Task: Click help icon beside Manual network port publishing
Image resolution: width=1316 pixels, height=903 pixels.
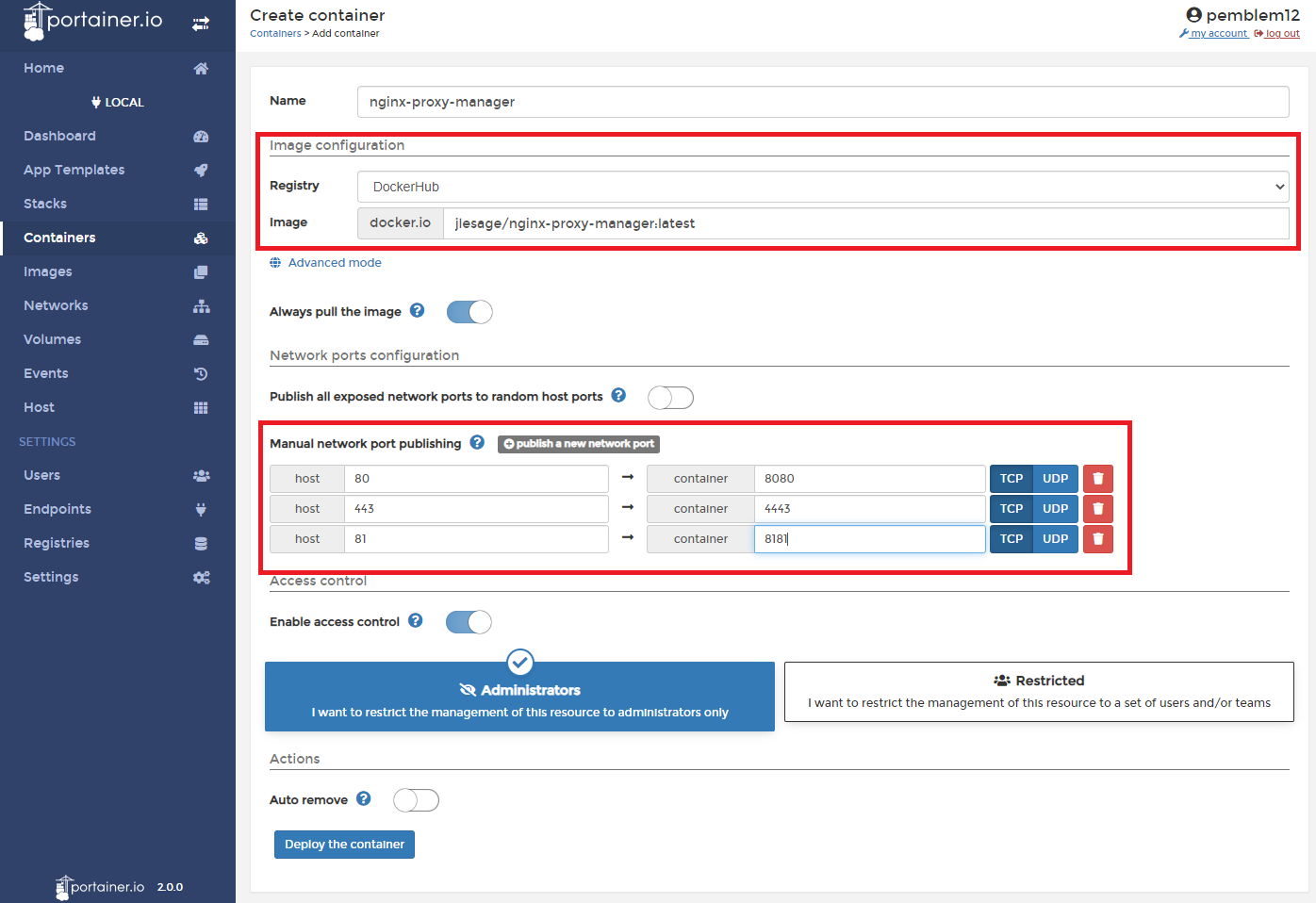Action: [477, 443]
